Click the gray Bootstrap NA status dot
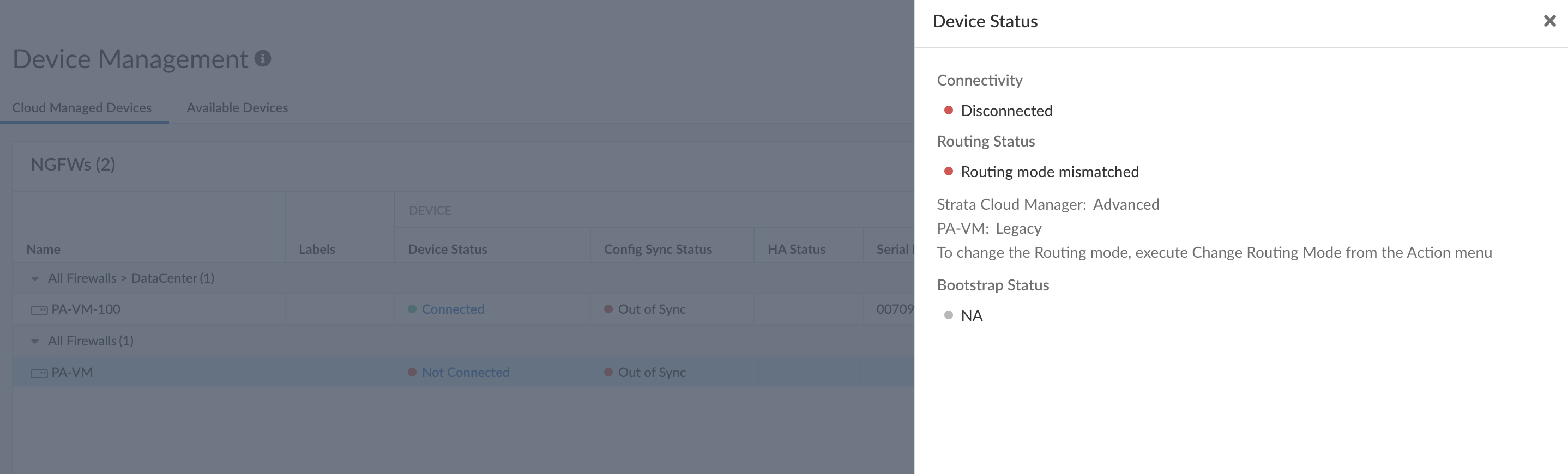 tap(948, 315)
